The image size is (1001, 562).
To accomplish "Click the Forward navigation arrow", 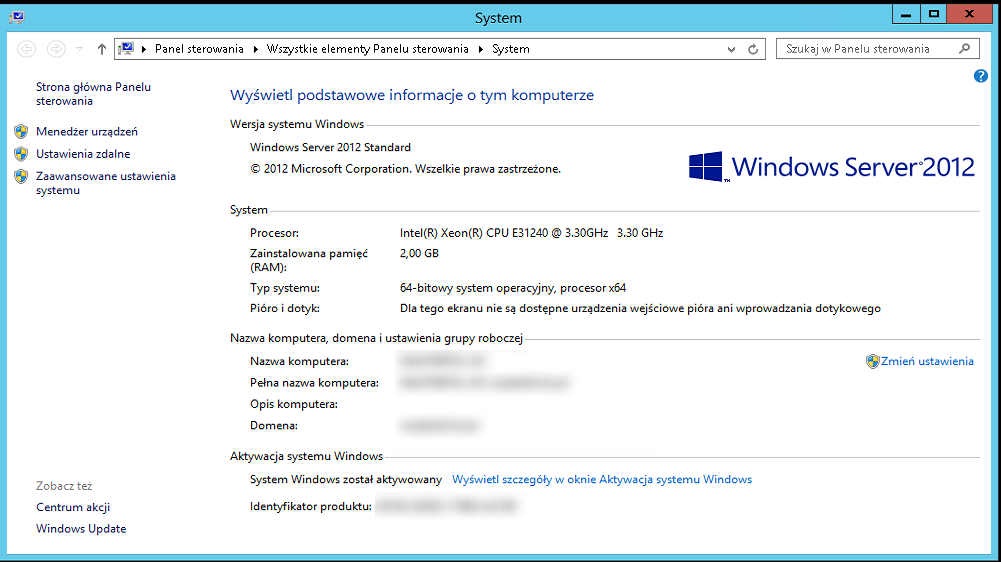I will (56, 49).
